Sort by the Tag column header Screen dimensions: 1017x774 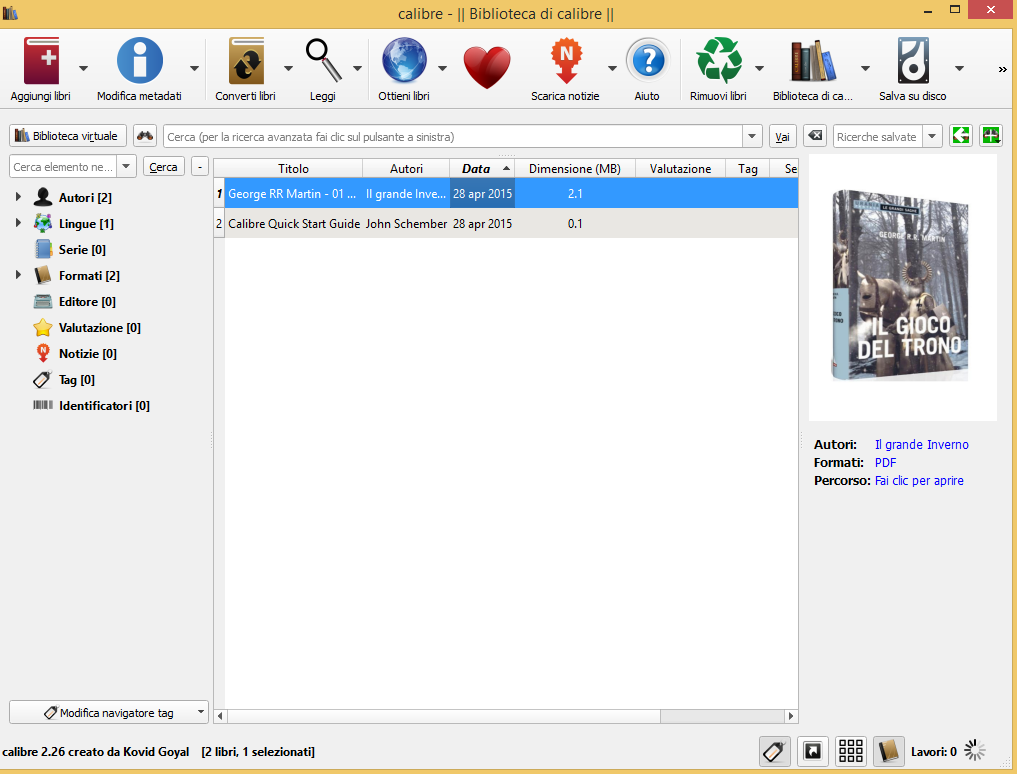pos(747,168)
